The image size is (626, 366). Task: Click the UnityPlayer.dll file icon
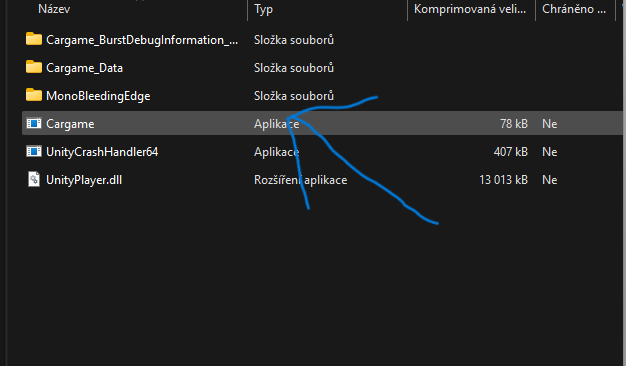(x=34, y=179)
